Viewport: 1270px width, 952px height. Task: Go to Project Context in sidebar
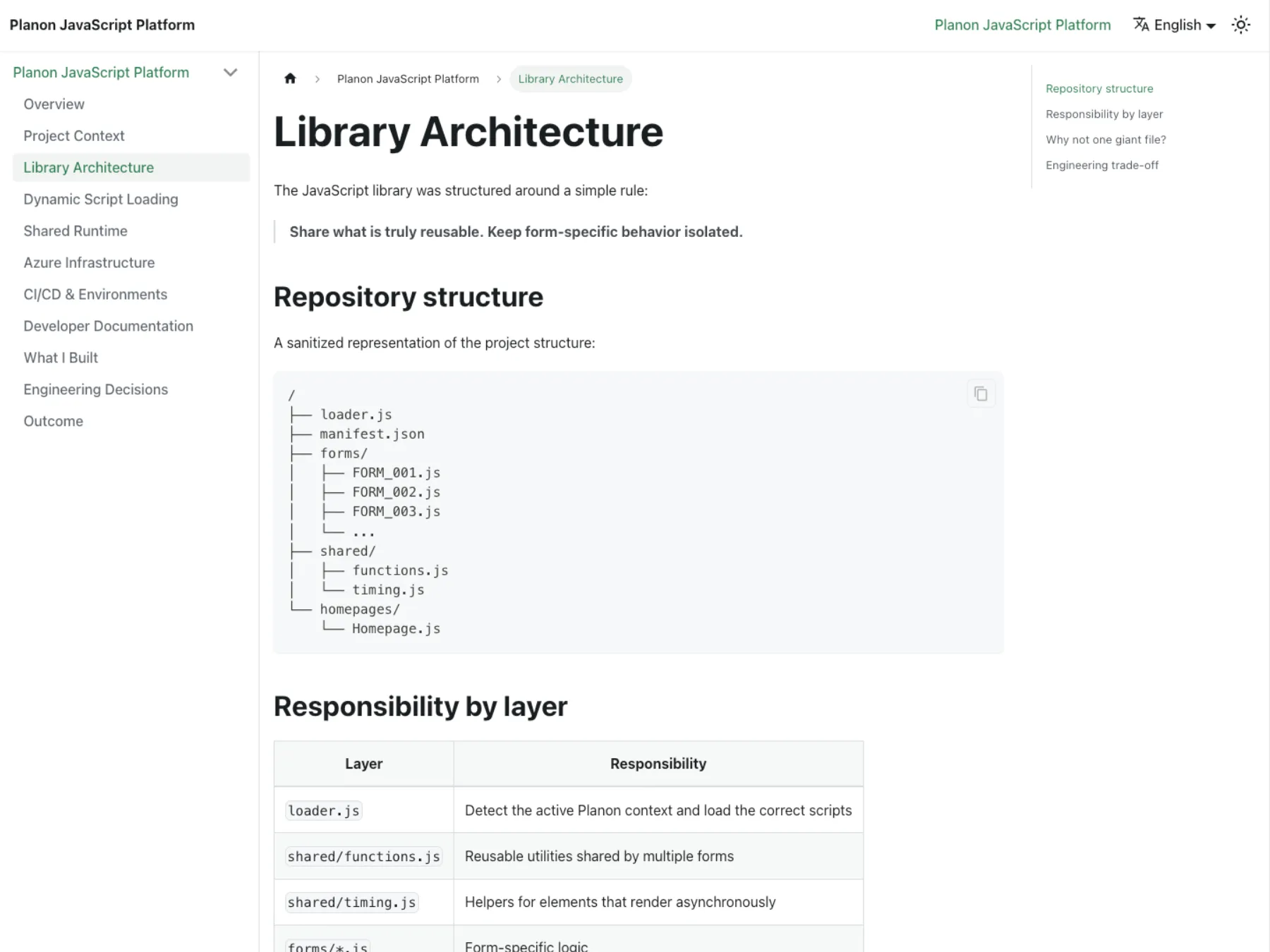pos(73,135)
